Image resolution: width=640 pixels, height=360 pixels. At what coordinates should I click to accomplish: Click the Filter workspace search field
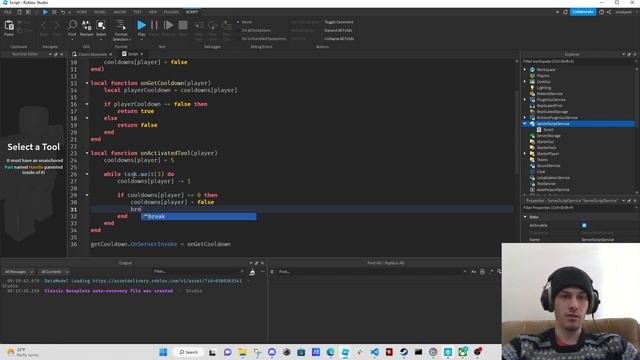pyautogui.click(x=578, y=62)
